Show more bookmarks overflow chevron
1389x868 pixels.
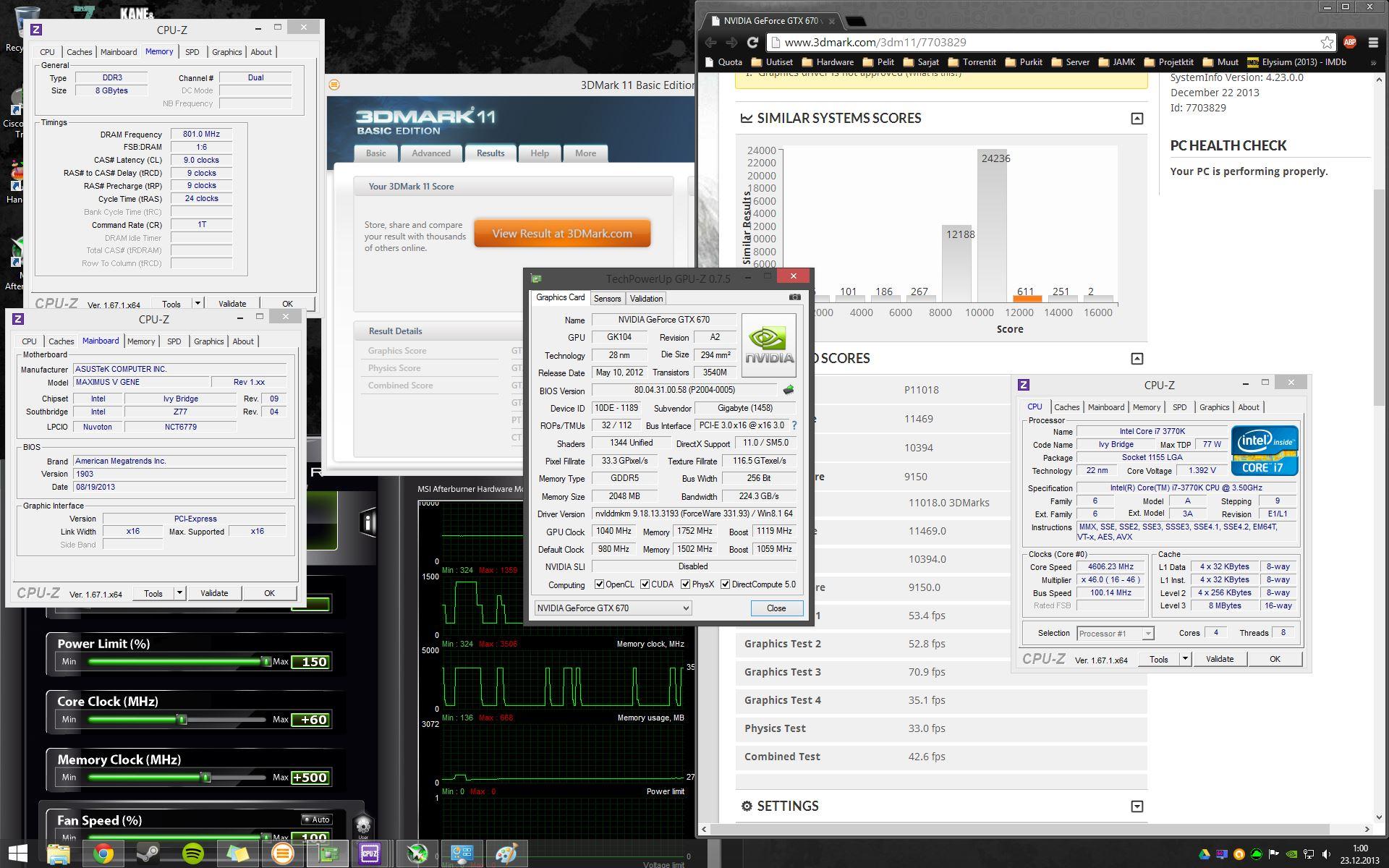click(x=1373, y=62)
